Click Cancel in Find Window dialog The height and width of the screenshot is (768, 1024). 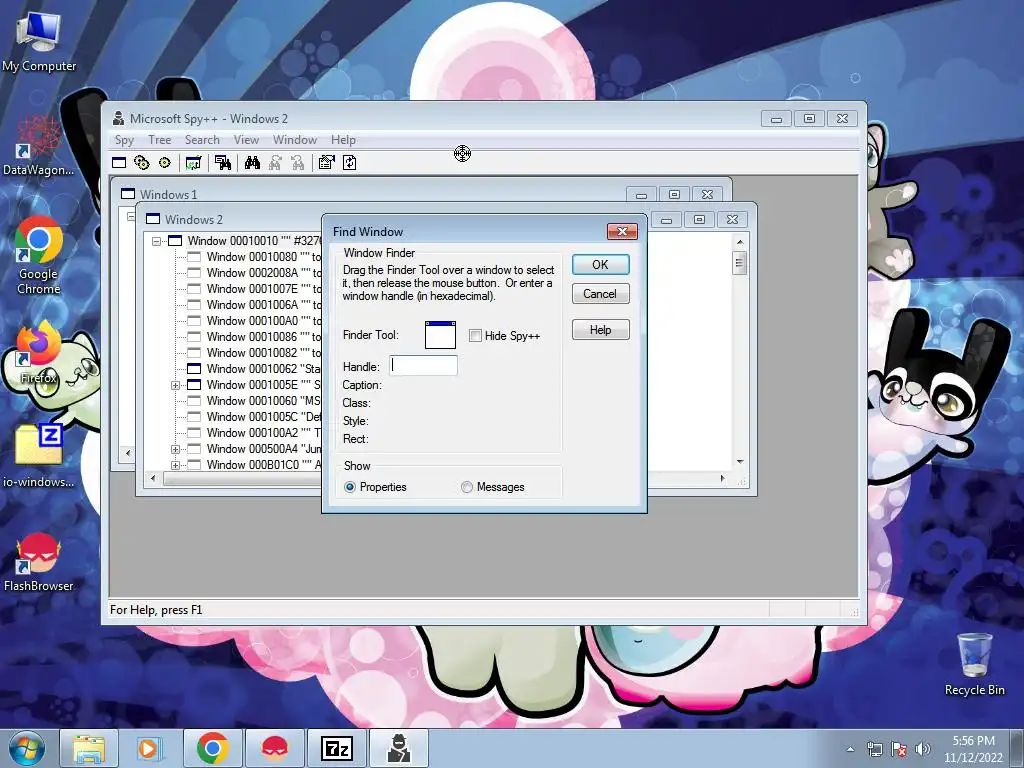[x=600, y=294]
